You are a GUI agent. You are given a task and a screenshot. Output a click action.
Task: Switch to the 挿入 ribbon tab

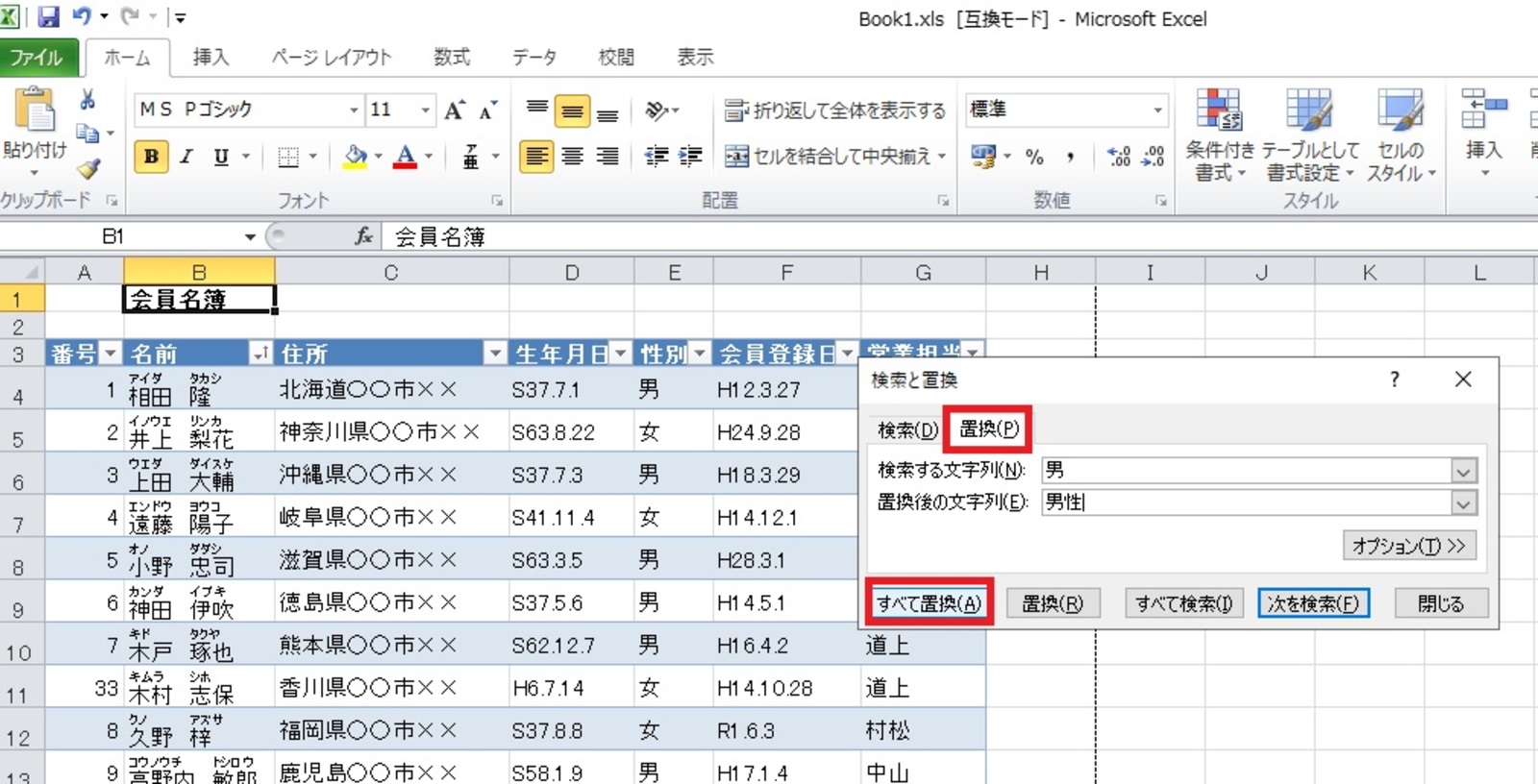211,58
